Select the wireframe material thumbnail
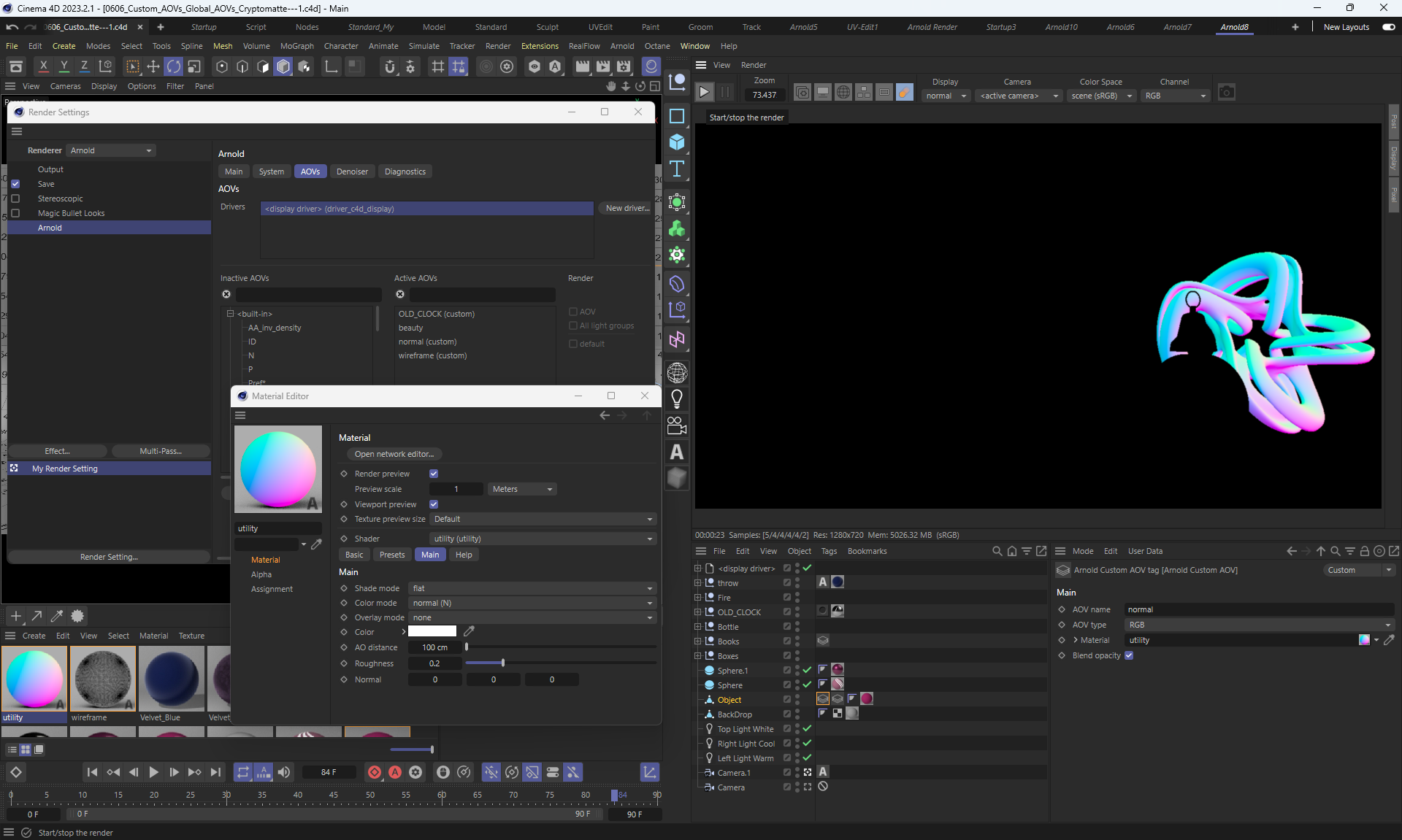 [x=103, y=679]
